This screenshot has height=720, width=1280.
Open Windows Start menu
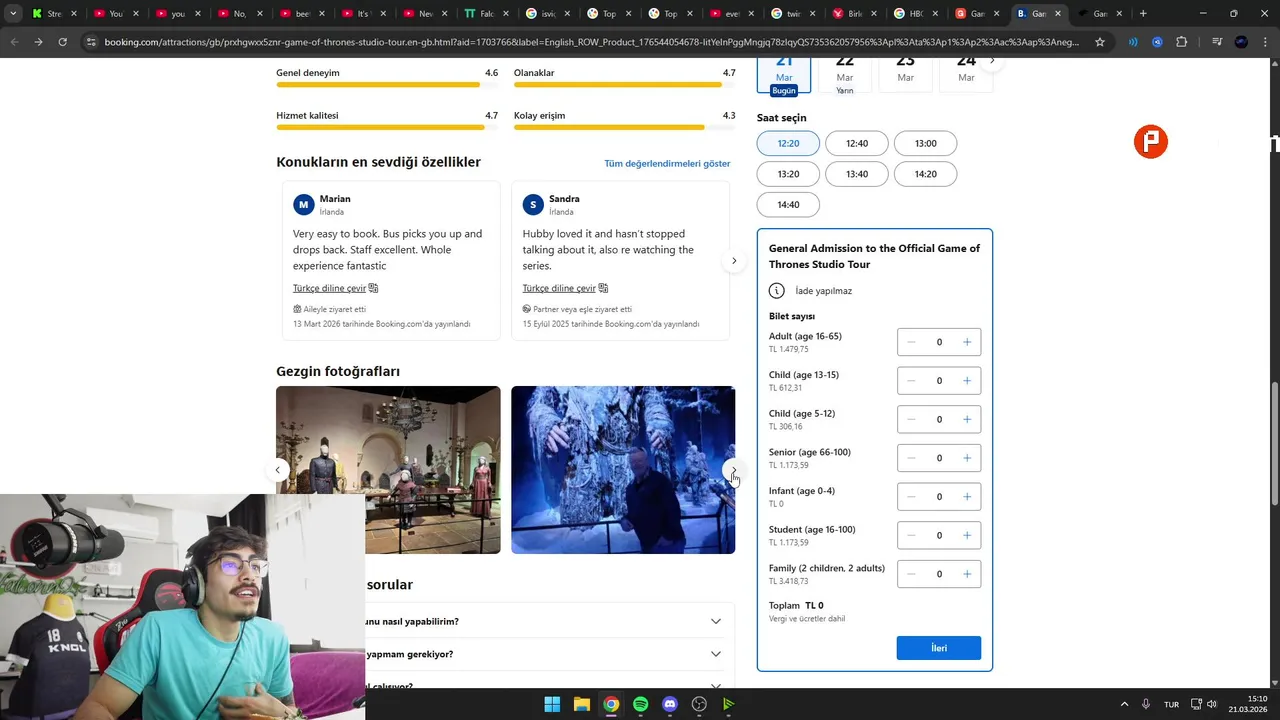[x=552, y=704]
